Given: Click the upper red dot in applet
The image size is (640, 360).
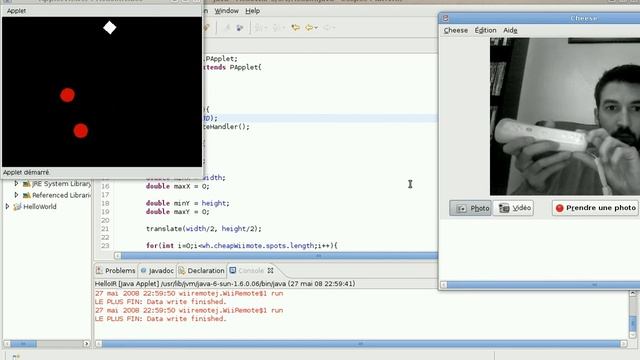Looking at the screenshot, I should coord(67,95).
